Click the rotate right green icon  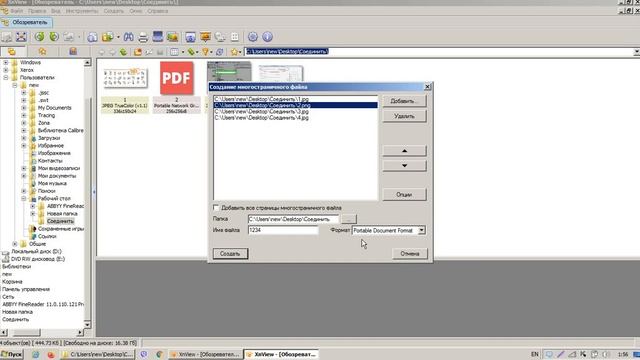[x=54, y=37]
